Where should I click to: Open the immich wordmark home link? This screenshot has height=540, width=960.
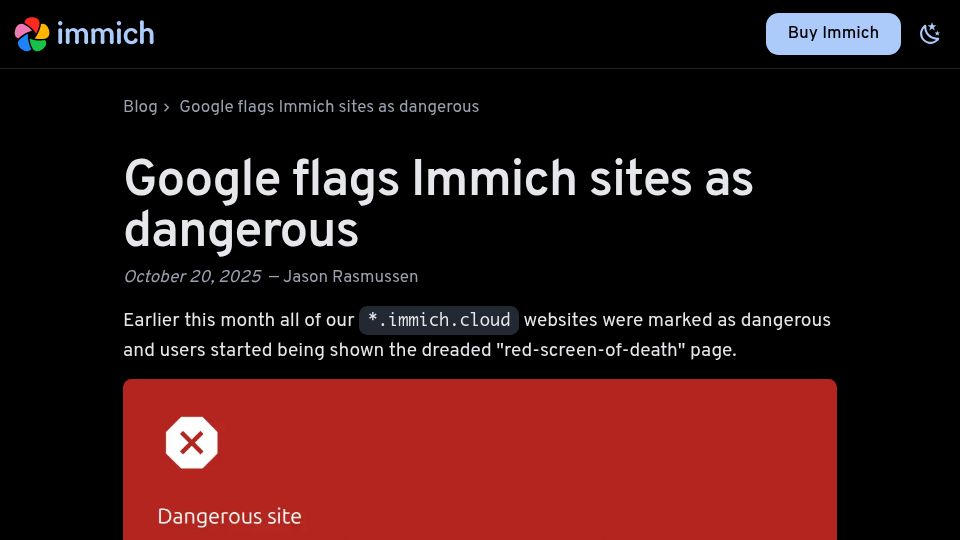pyautogui.click(x=105, y=33)
